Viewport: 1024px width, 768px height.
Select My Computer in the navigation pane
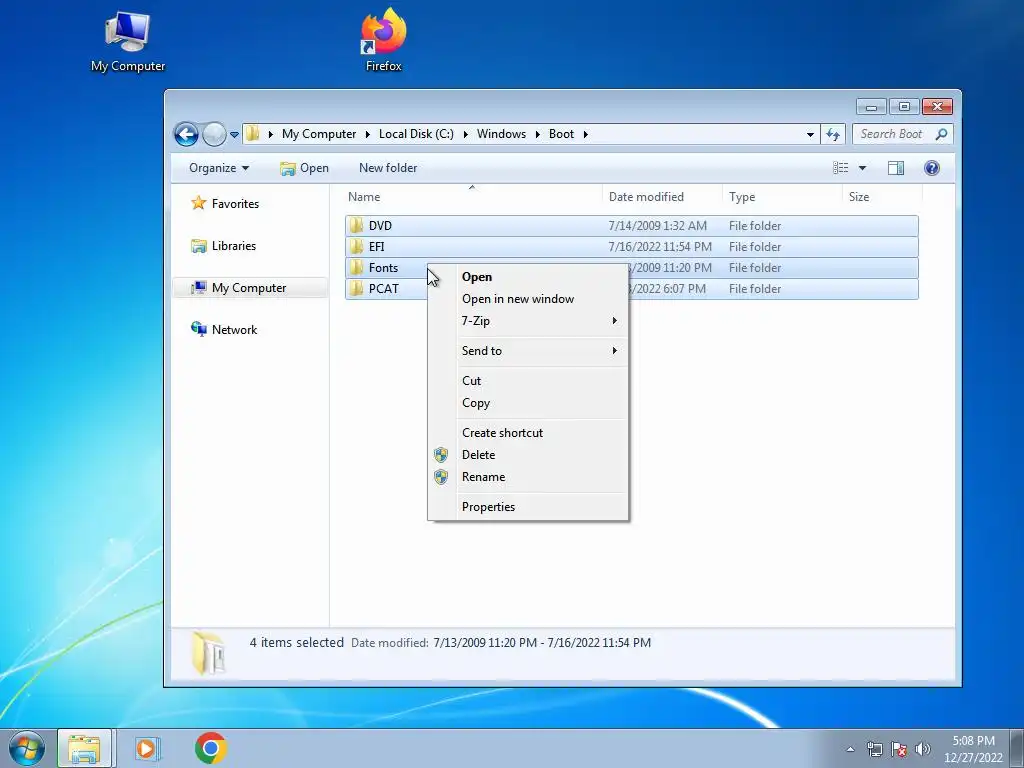pos(249,288)
